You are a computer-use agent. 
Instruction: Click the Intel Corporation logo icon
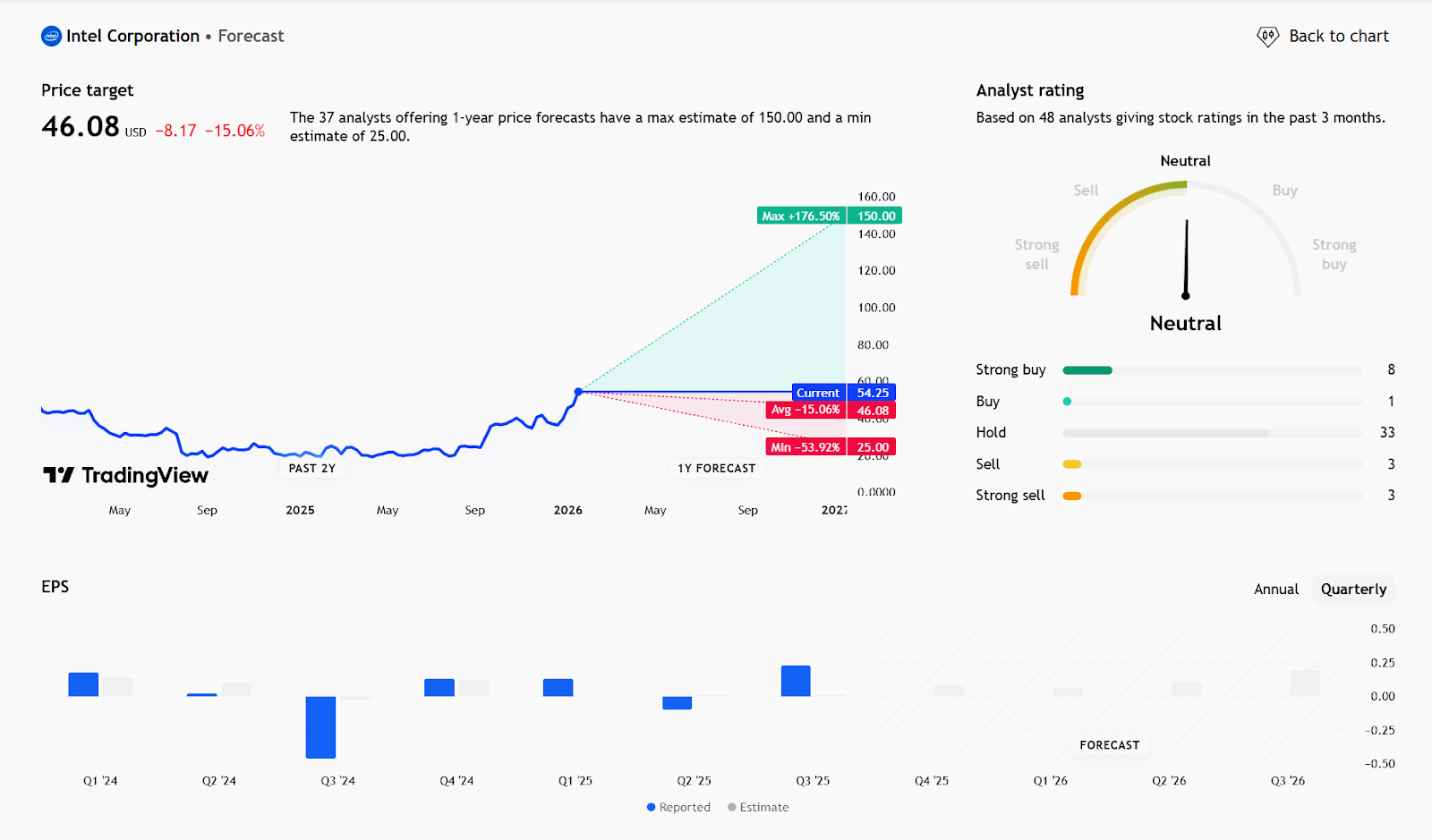tap(51, 37)
